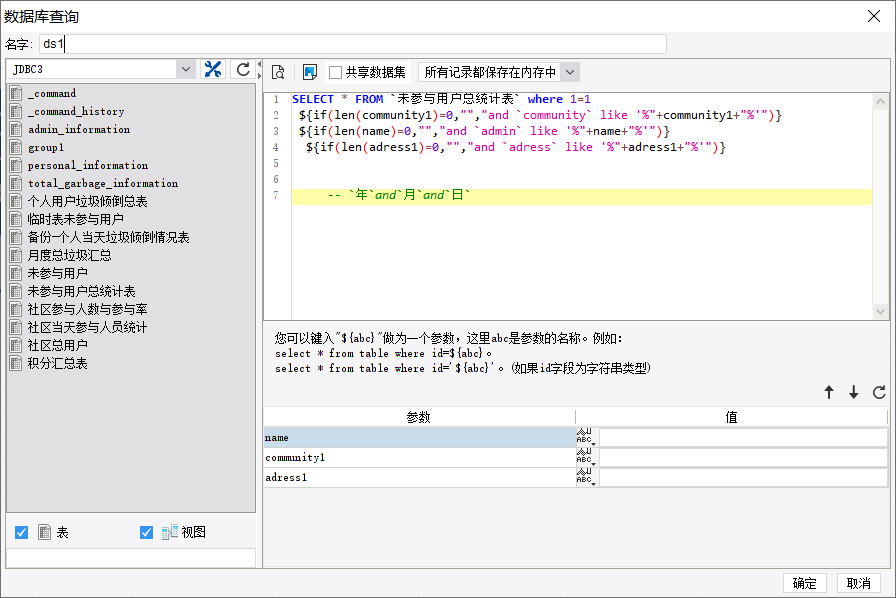
Task: Open value type dropdown for adress1 parameter
Action: click(x=585, y=478)
